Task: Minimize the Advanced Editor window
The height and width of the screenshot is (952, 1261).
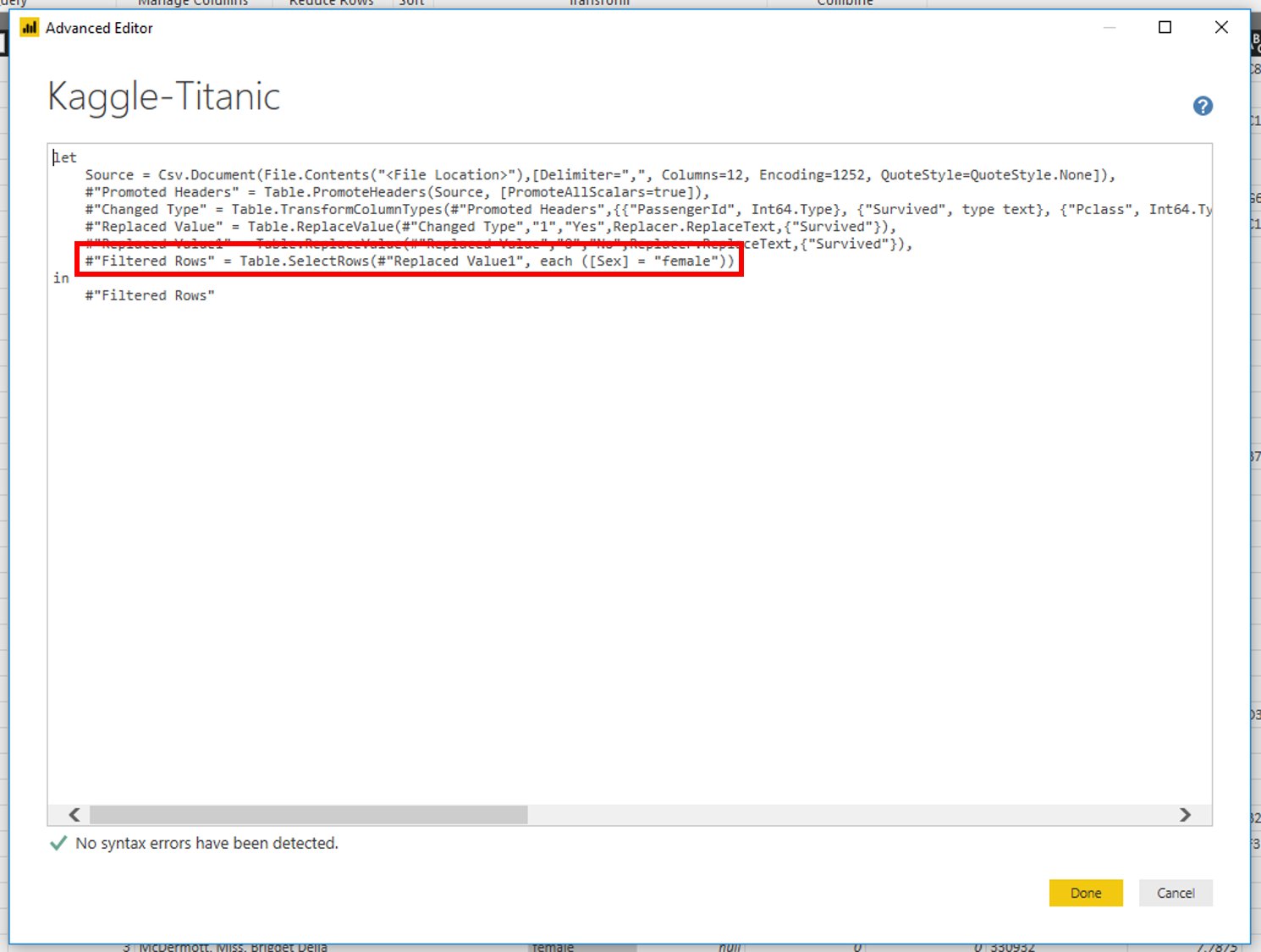Action: [1110, 27]
